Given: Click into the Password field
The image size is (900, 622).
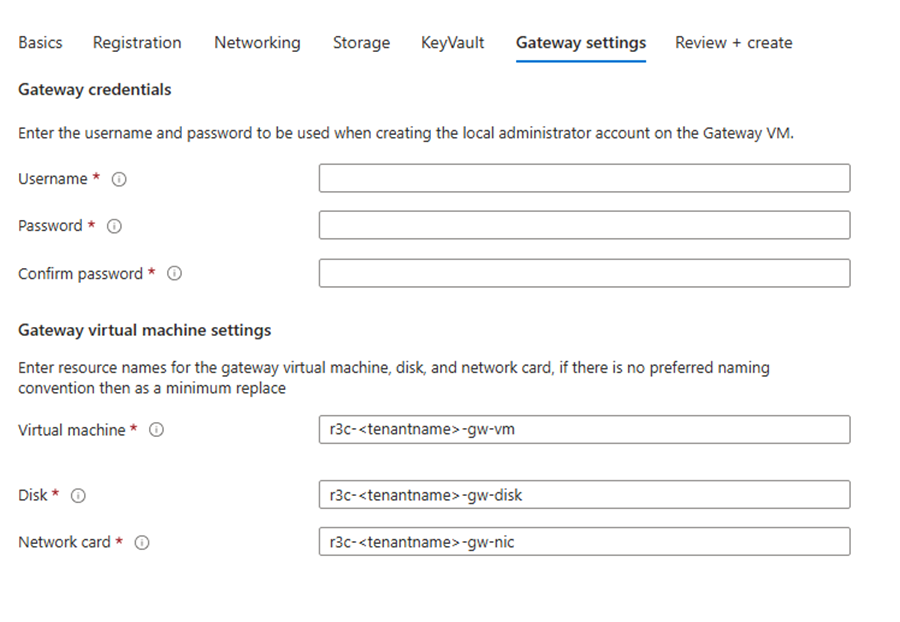Looking at the screenshot, I should pos(584,225).
